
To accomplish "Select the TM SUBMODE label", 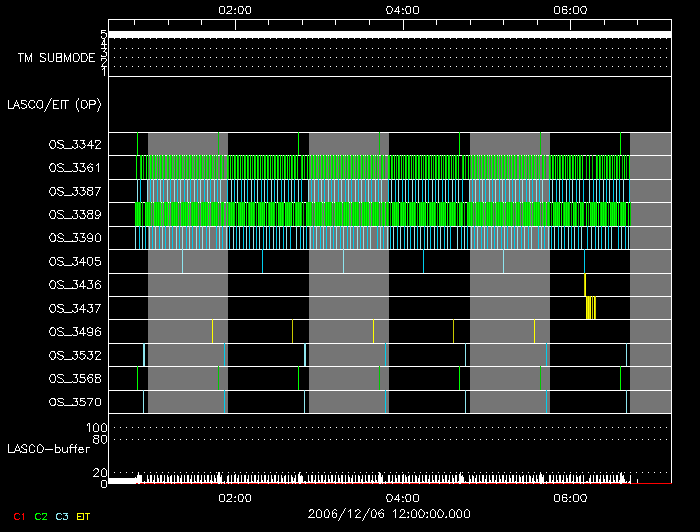I will [56, 58].
